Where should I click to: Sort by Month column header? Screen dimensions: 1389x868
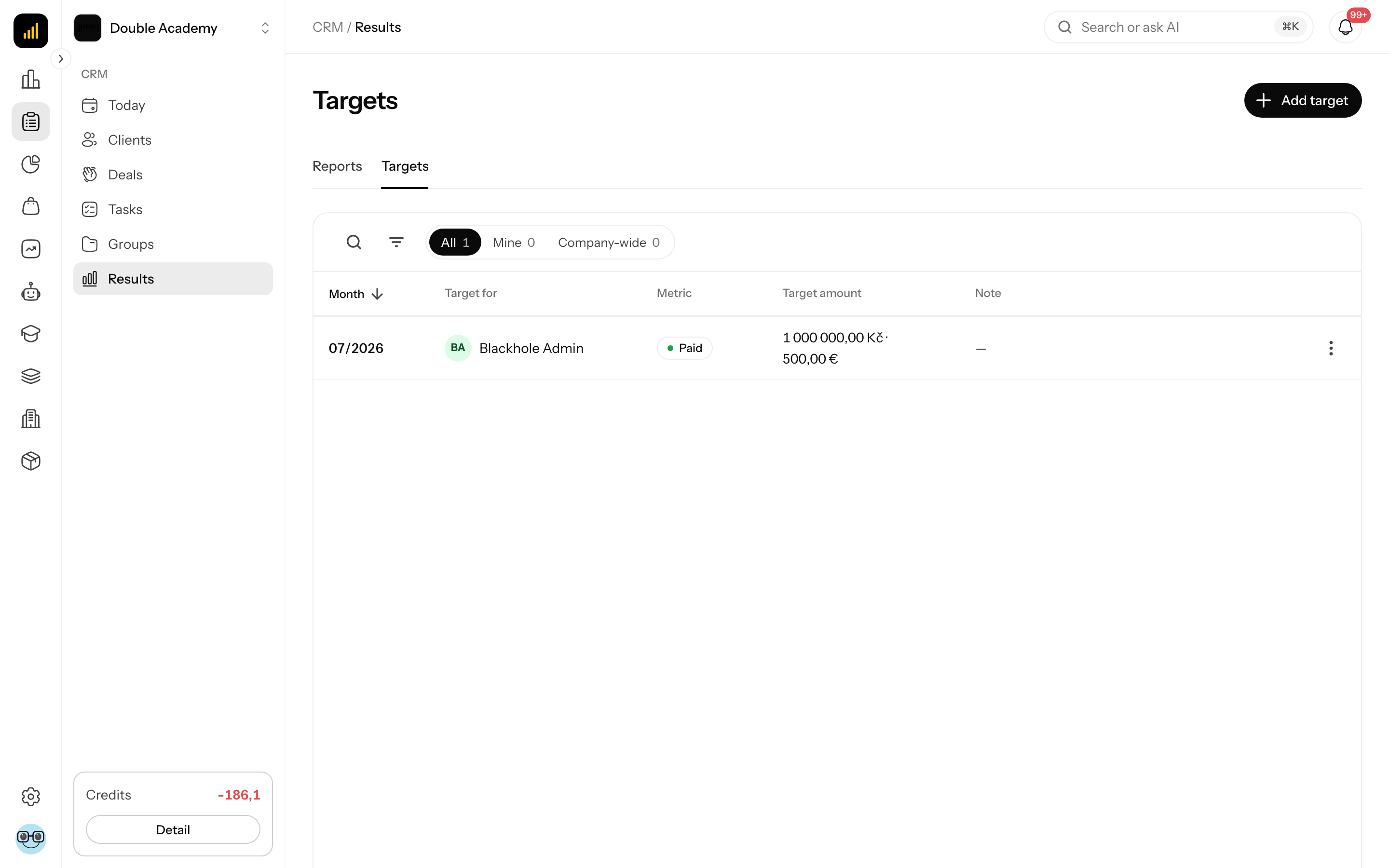pyautogui.click(x=355, y=294)
